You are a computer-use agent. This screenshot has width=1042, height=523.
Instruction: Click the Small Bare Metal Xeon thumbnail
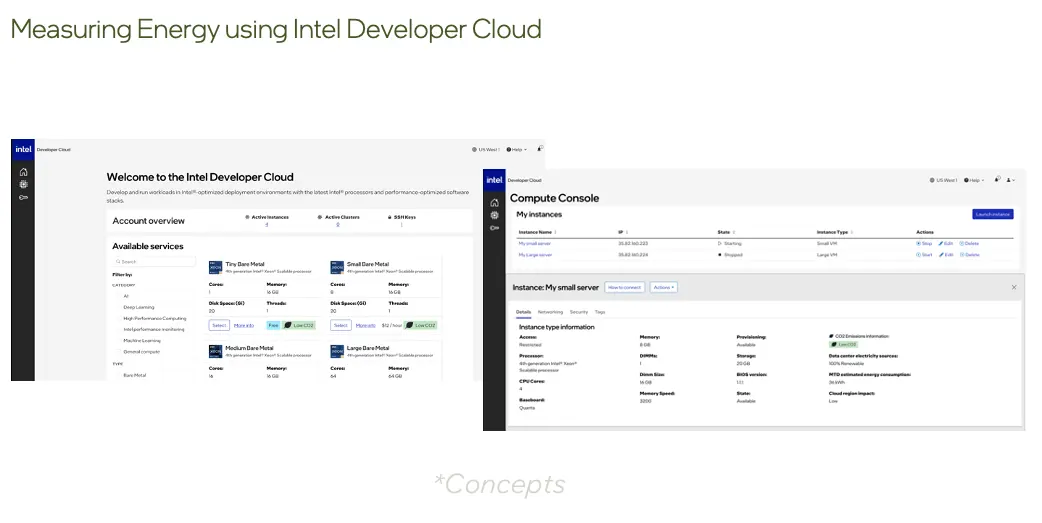(337, 267)
